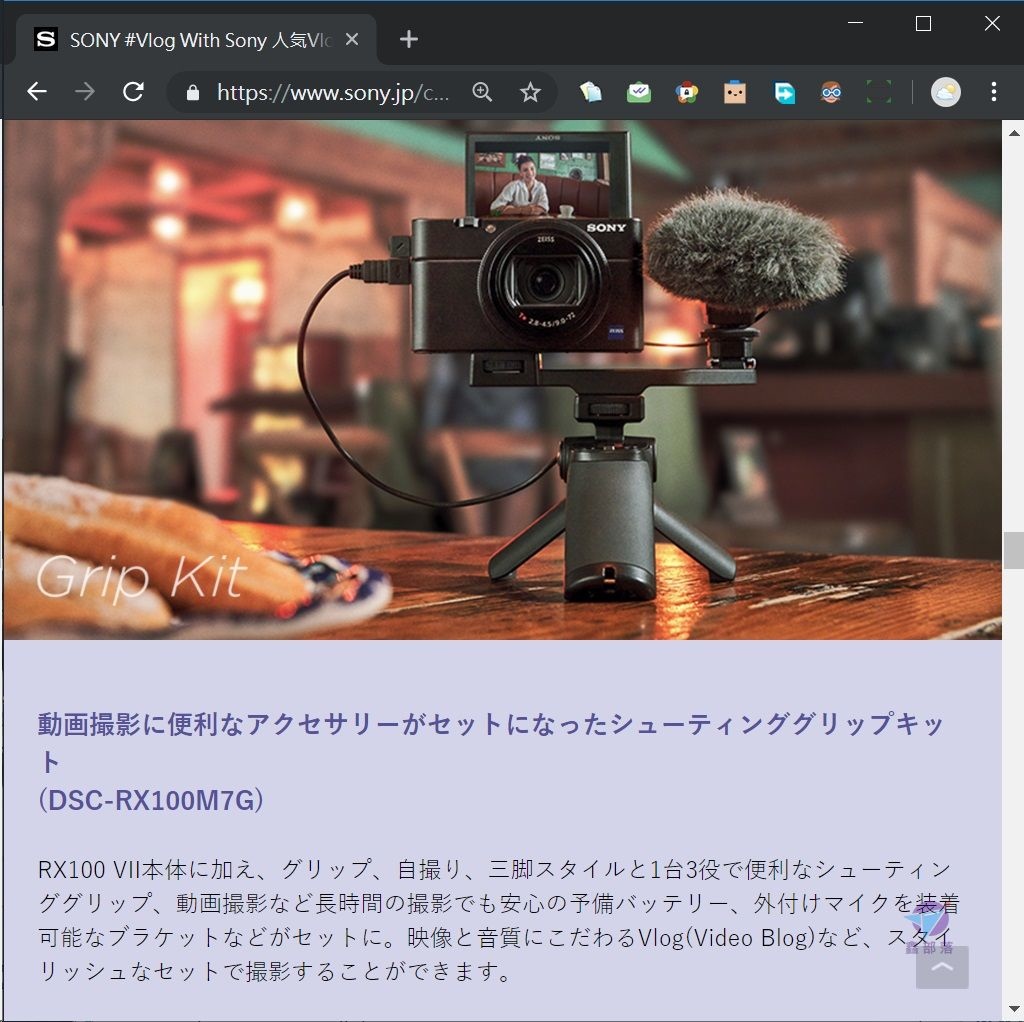This screenshot has width=1024, height=1022.
Task: Click the back-to-top arrow button
Action: (942, 967)
